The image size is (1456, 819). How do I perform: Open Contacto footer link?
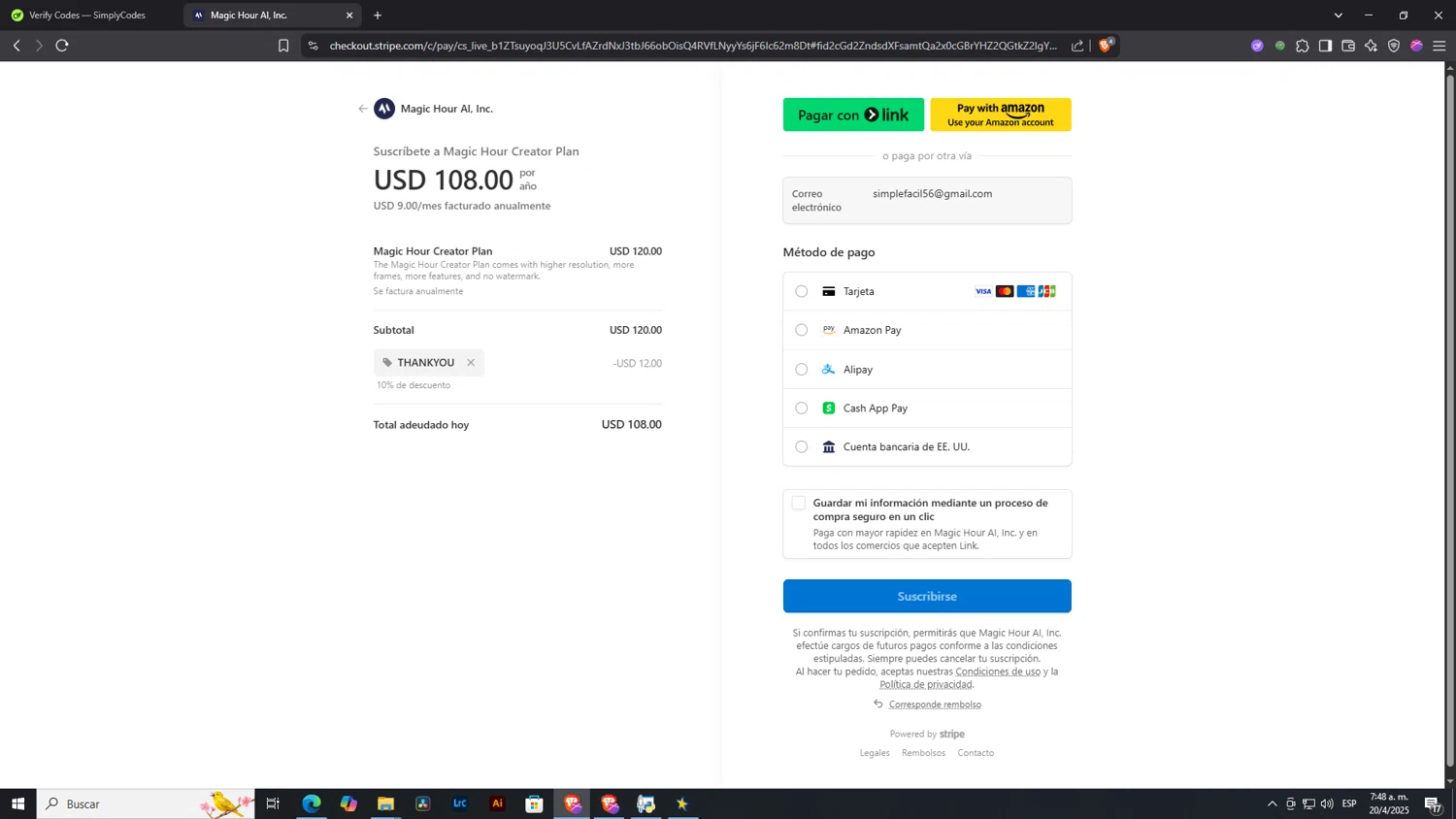pos(976,753)
